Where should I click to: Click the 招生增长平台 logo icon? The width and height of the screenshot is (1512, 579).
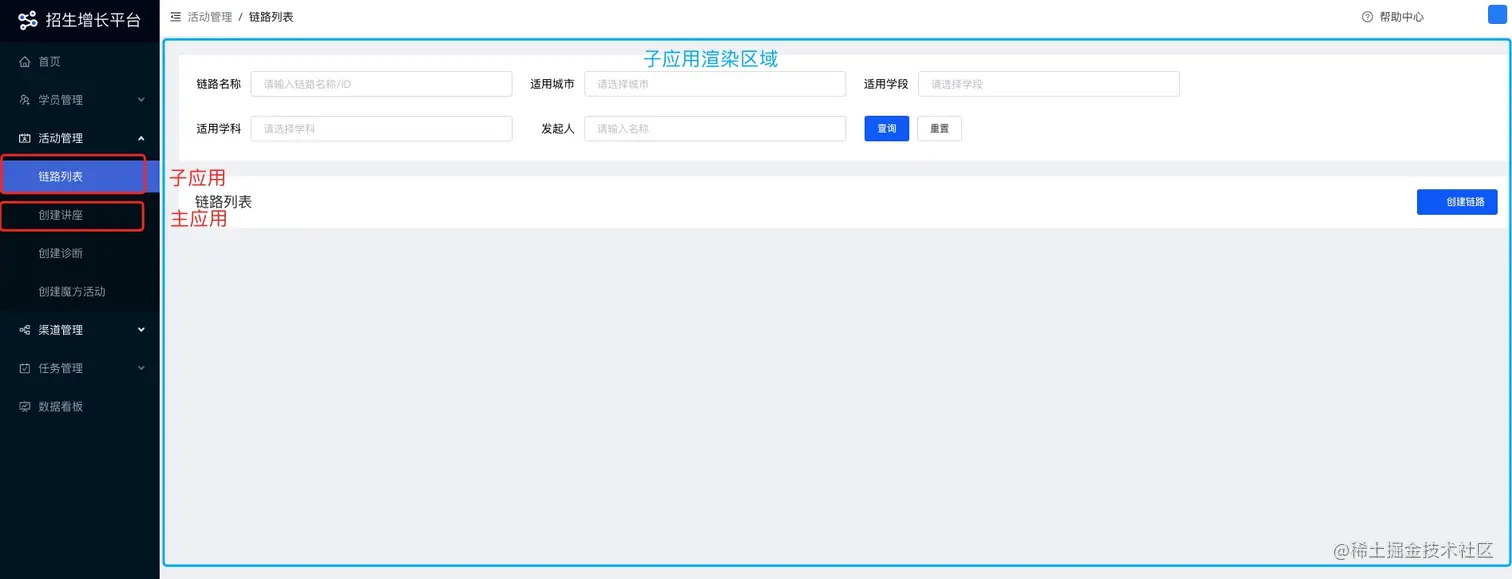tap(27, 20)
